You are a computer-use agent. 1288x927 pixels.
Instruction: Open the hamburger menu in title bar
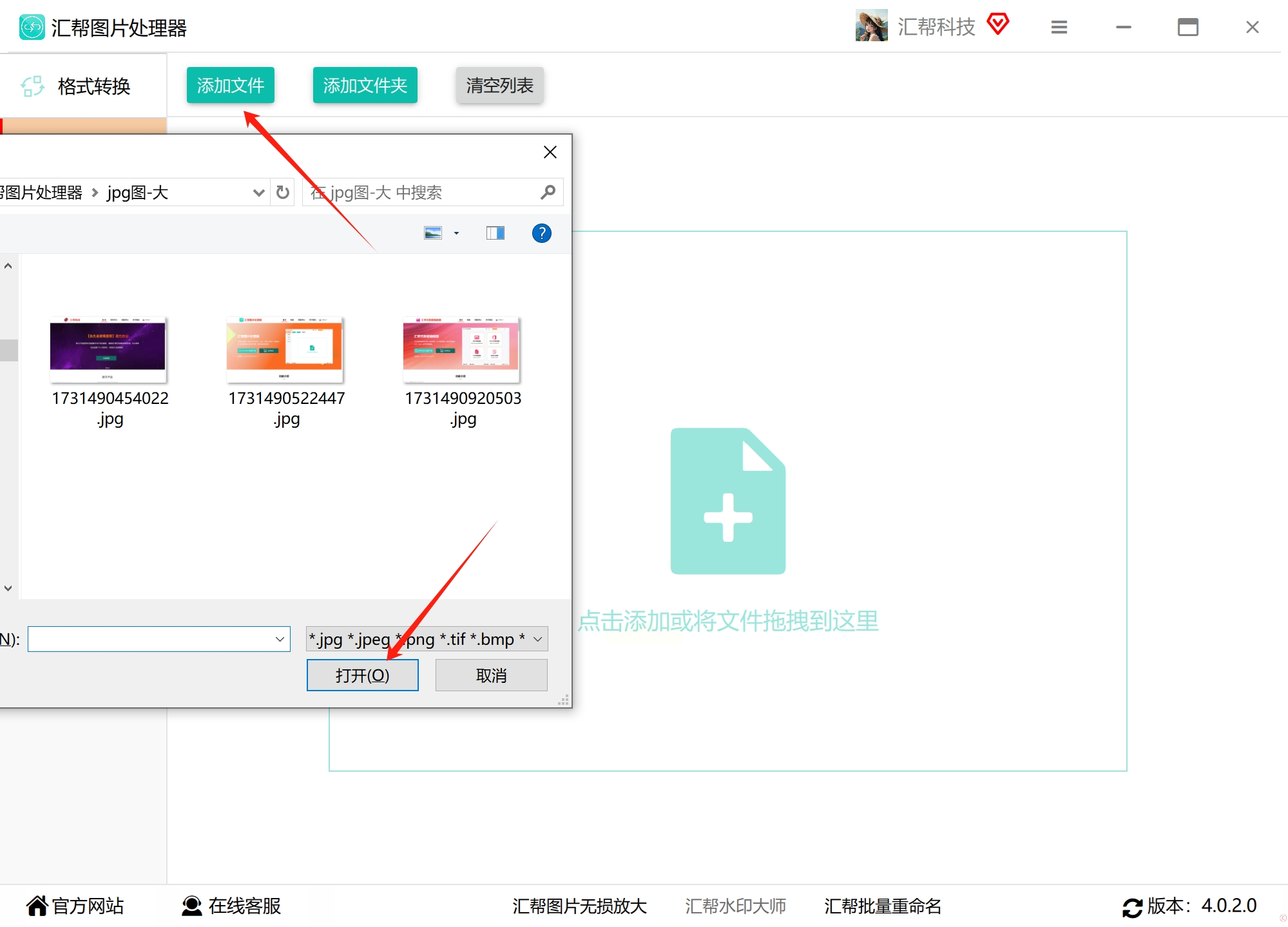coord(1059,27)
